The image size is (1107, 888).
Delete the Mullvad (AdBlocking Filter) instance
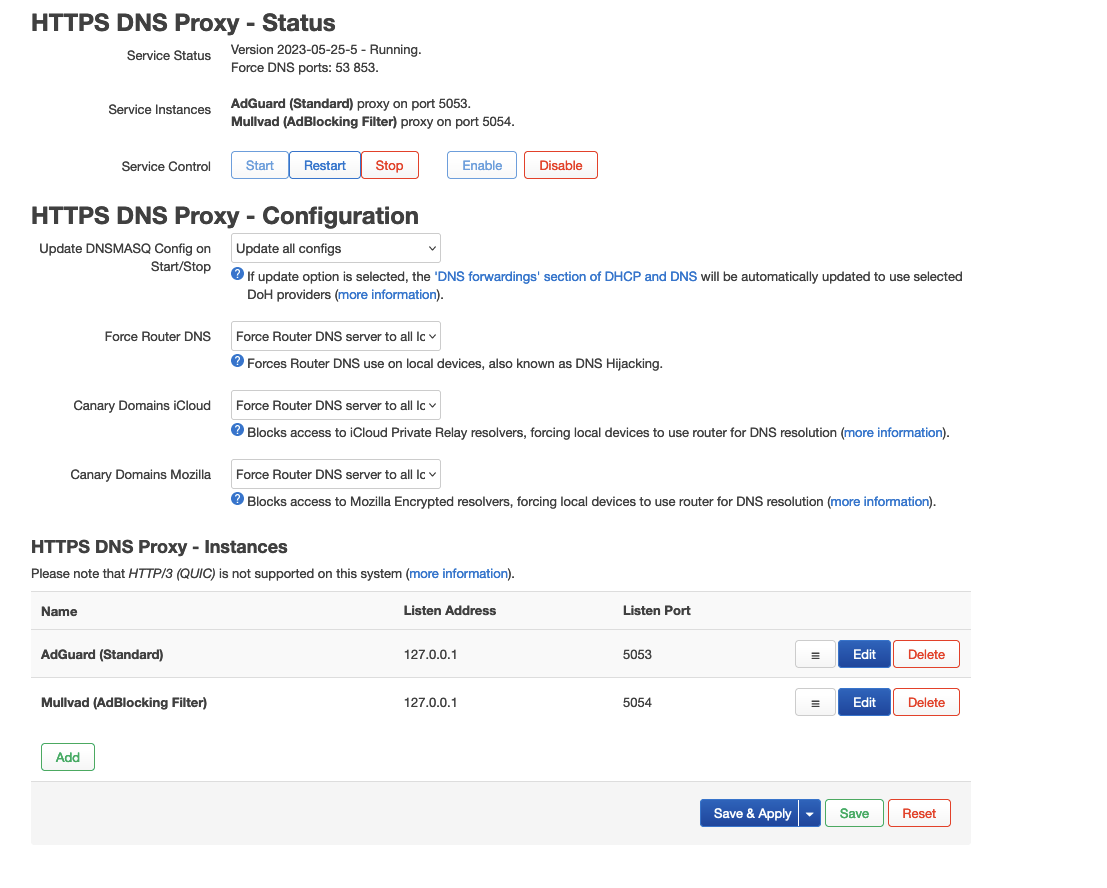(x=926, y=702)
